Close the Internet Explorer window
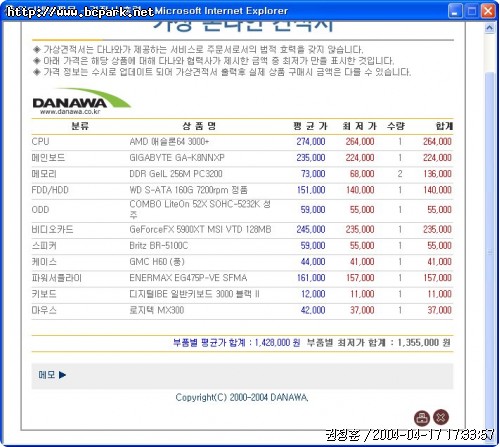This screenshot has height=447, width=500. pyautogui.click(x=488, y=11)
